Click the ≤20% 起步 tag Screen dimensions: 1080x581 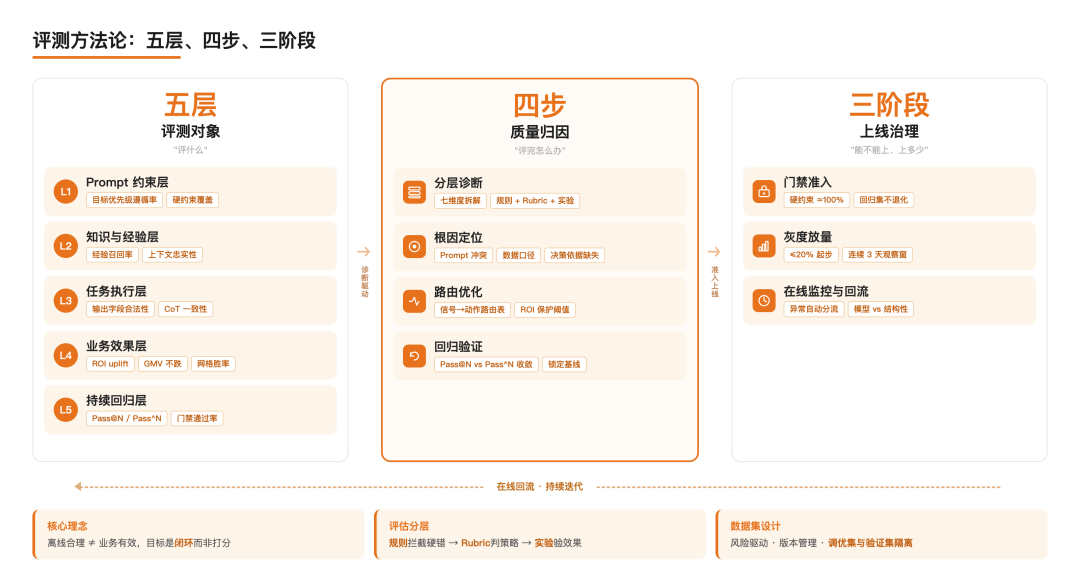[811, 255]
